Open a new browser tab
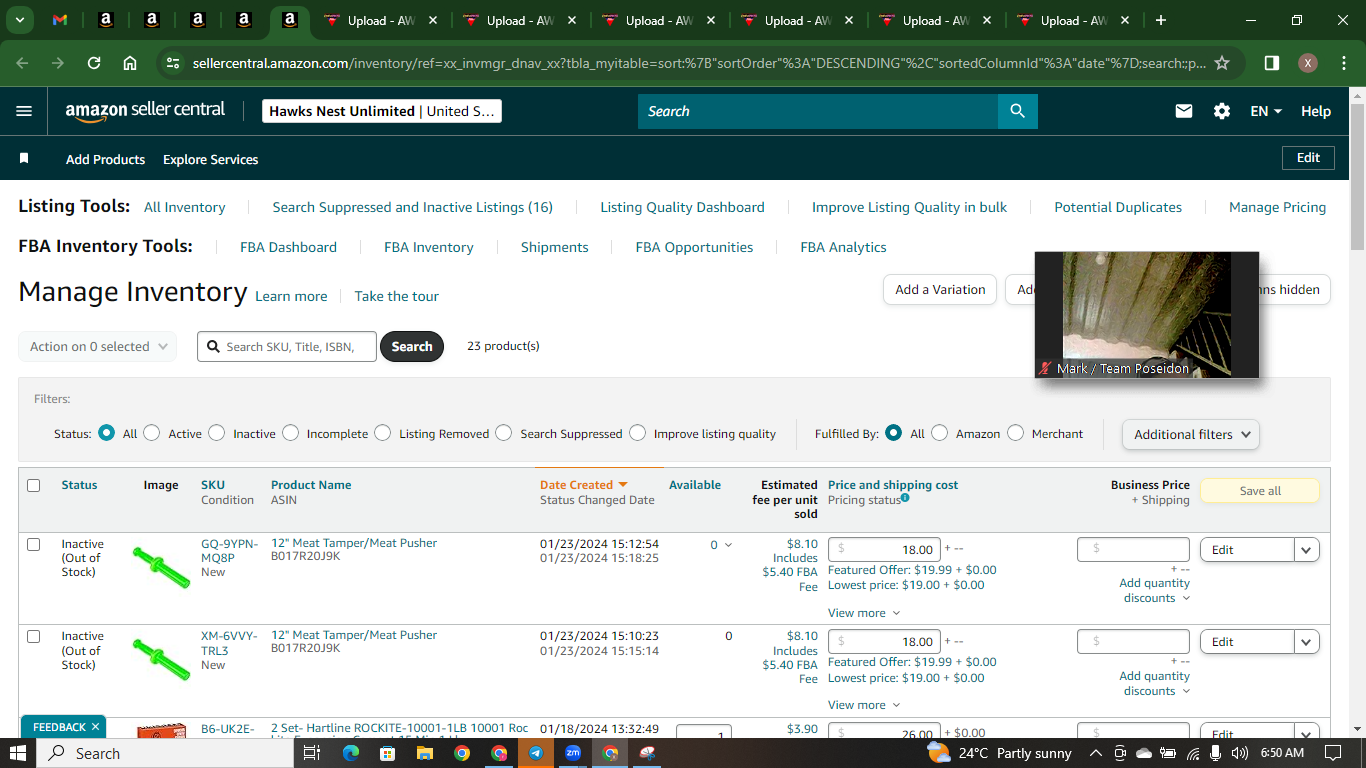 click(x=1161, y=20)
